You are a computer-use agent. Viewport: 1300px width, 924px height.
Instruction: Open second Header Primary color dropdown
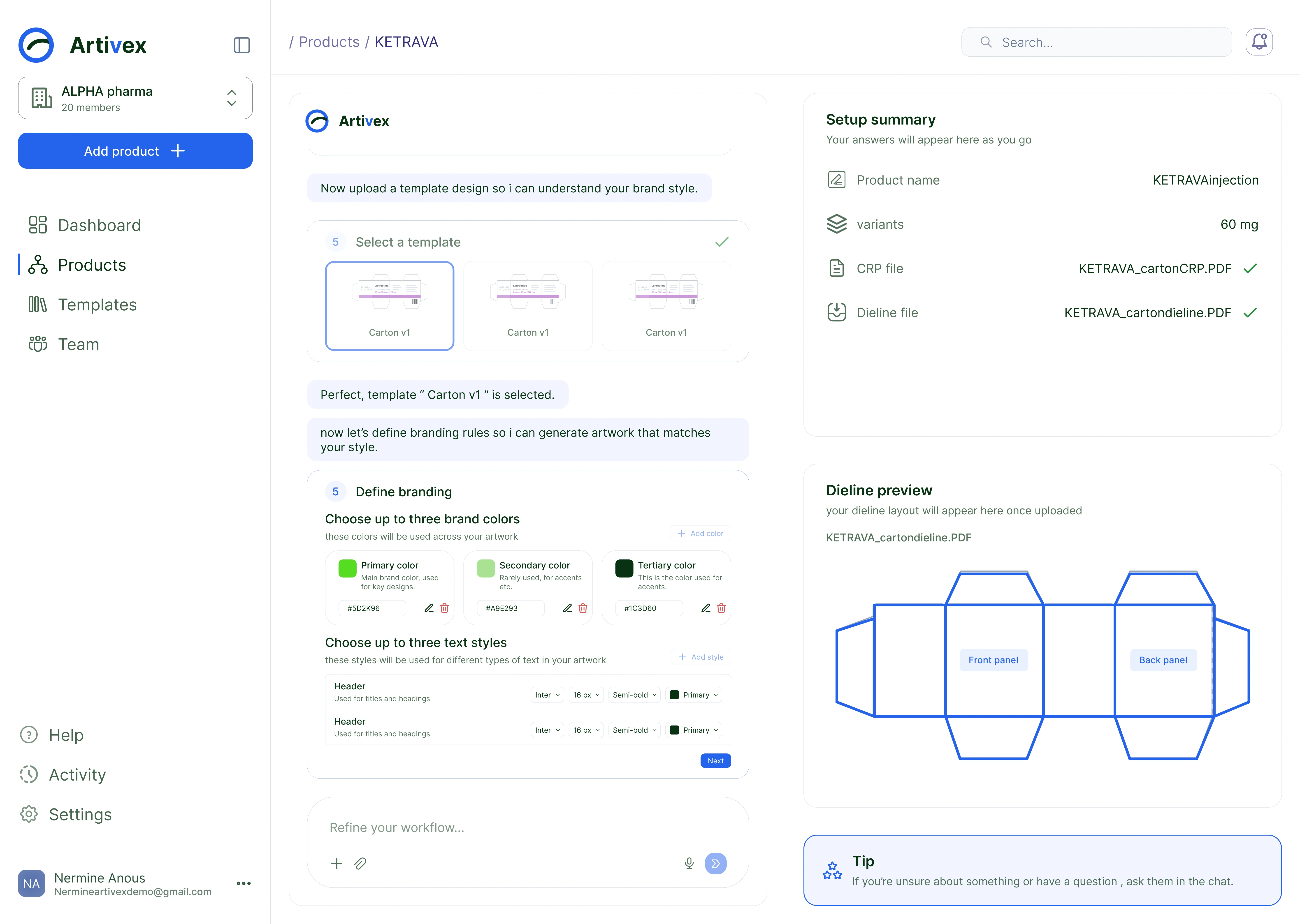click(693, 730)
